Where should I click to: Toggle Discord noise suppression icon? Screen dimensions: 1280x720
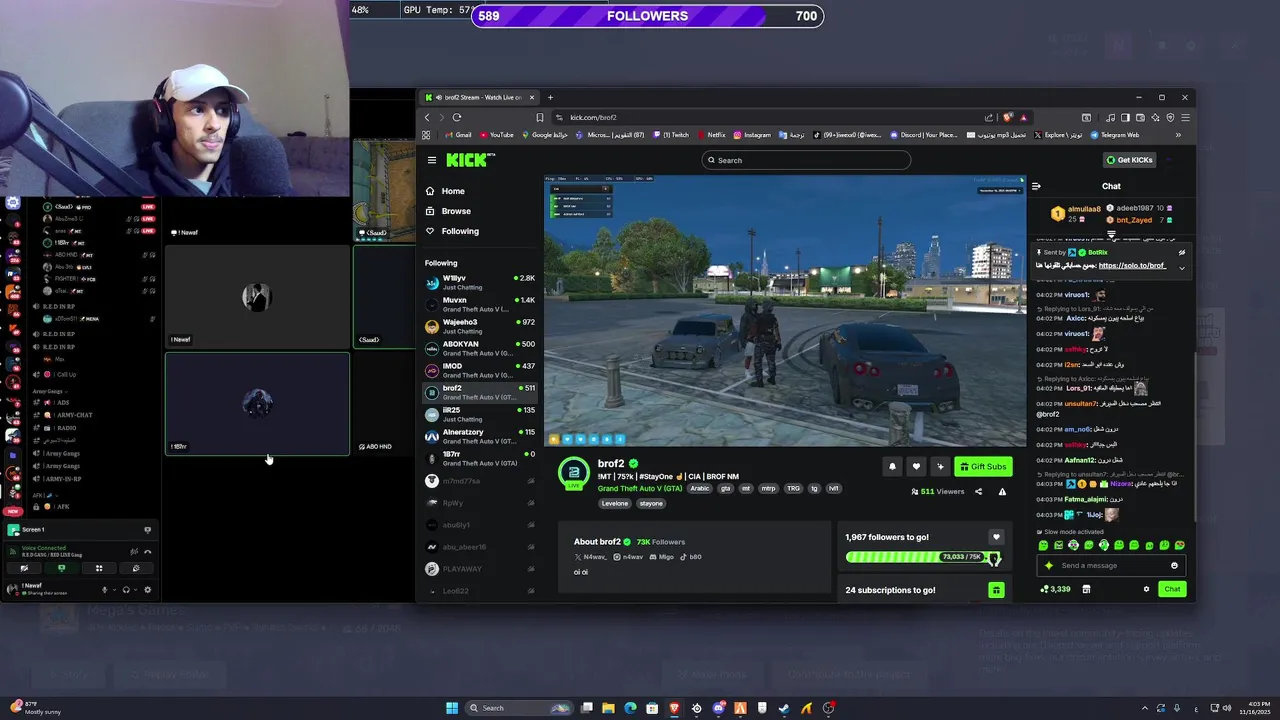pos(134,551)
